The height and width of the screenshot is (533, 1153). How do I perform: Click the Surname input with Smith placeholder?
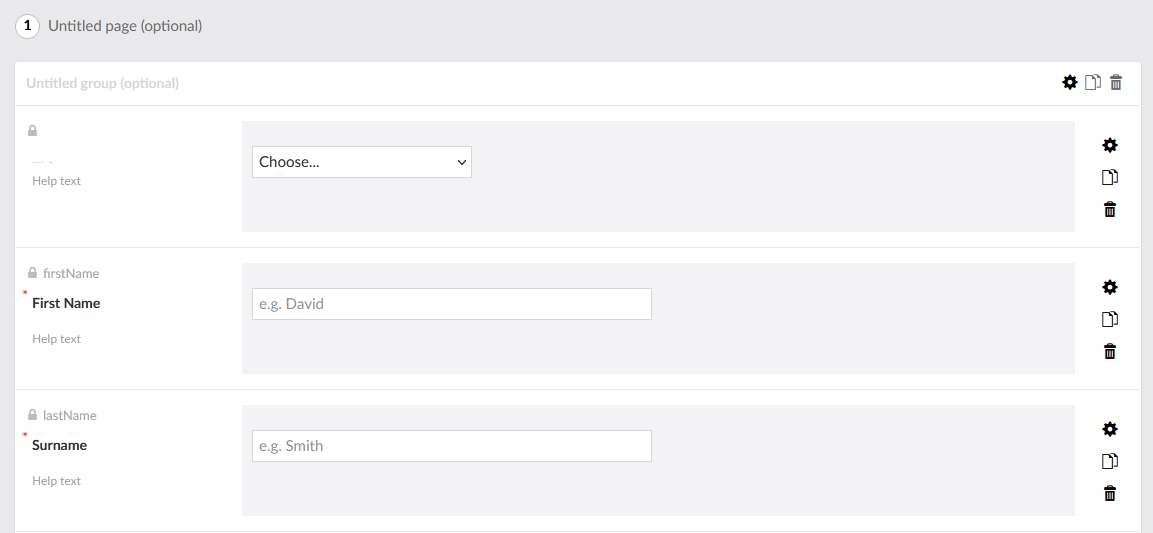tap(451, 446)
